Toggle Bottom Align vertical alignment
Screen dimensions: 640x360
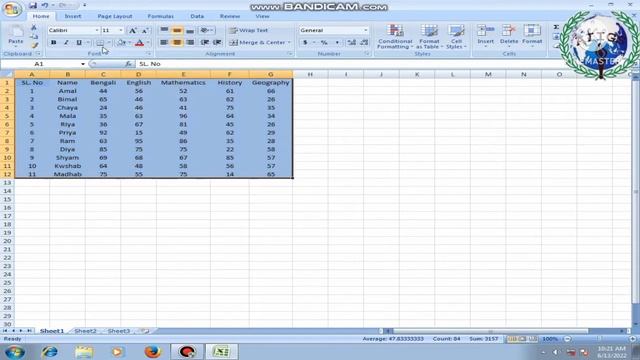[x=190, y=30]
